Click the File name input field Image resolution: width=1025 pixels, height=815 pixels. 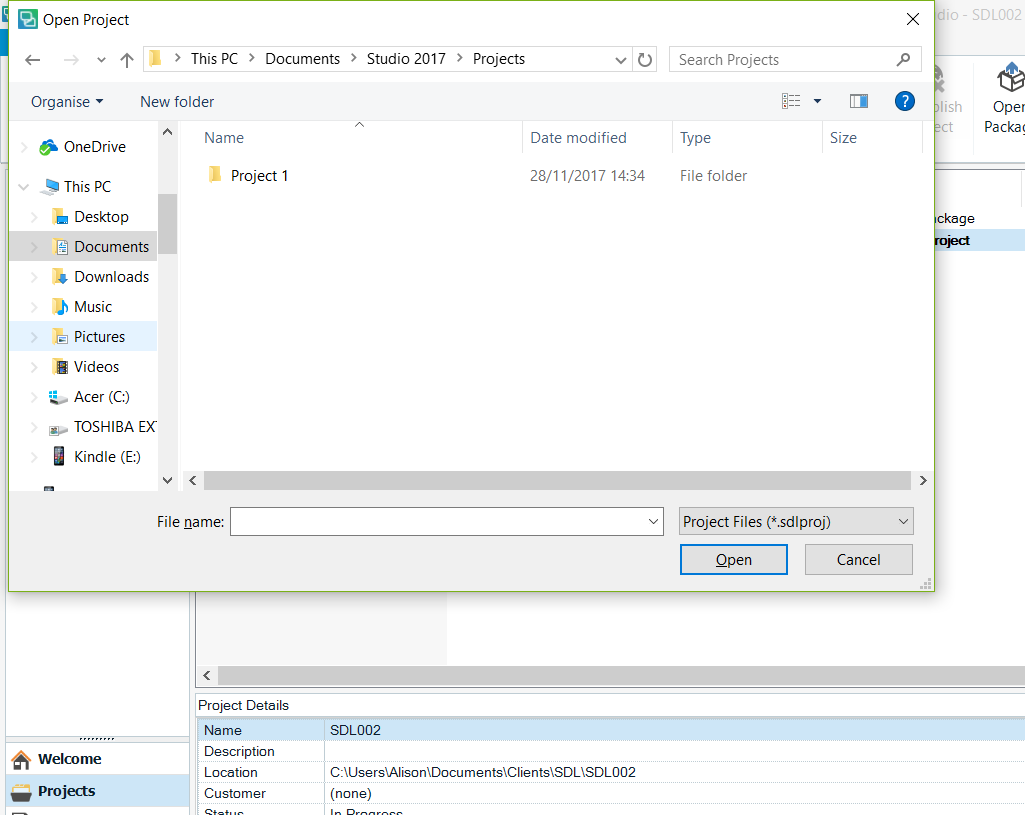438,522
